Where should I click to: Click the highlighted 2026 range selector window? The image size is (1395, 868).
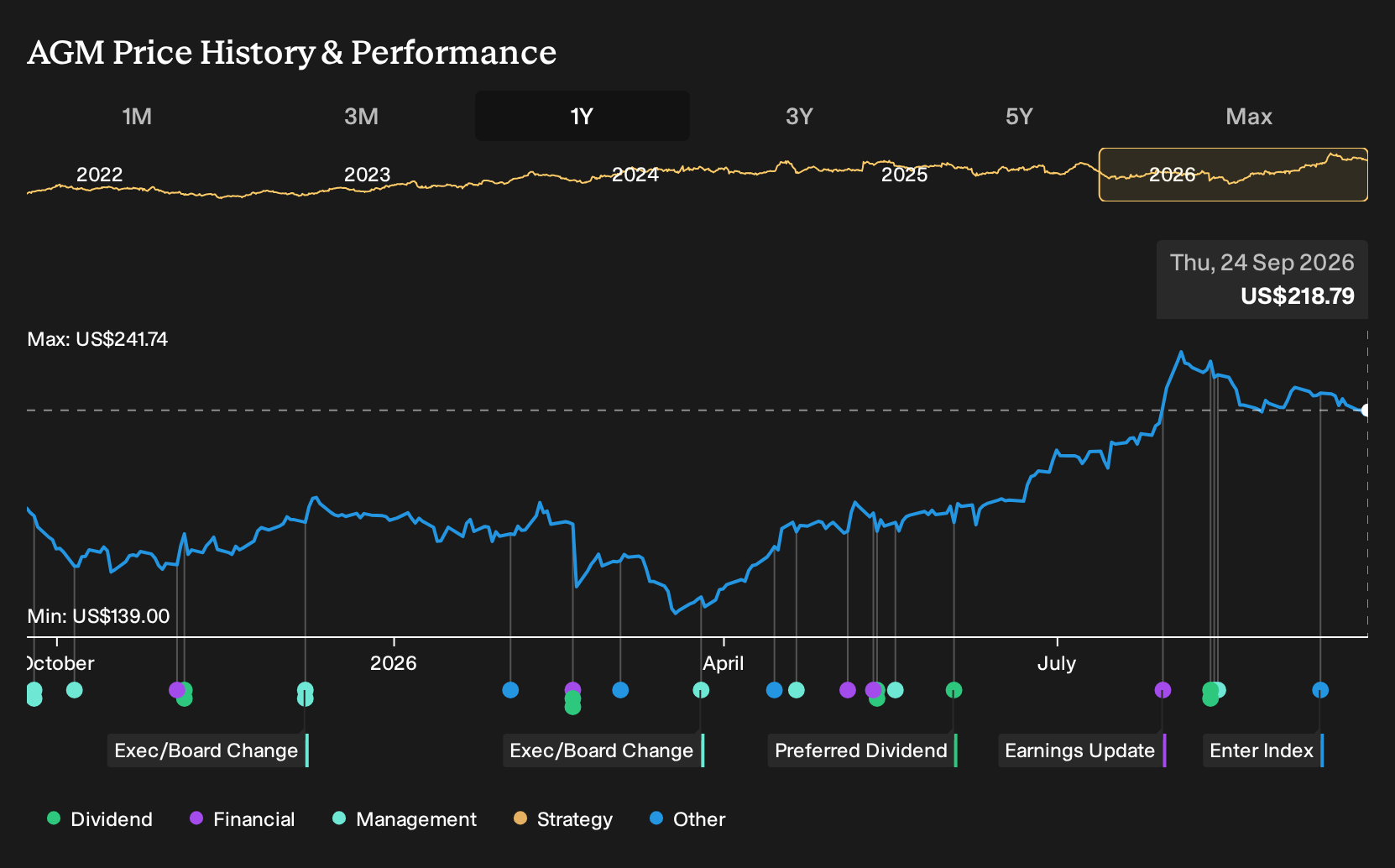click(1233, 175)
